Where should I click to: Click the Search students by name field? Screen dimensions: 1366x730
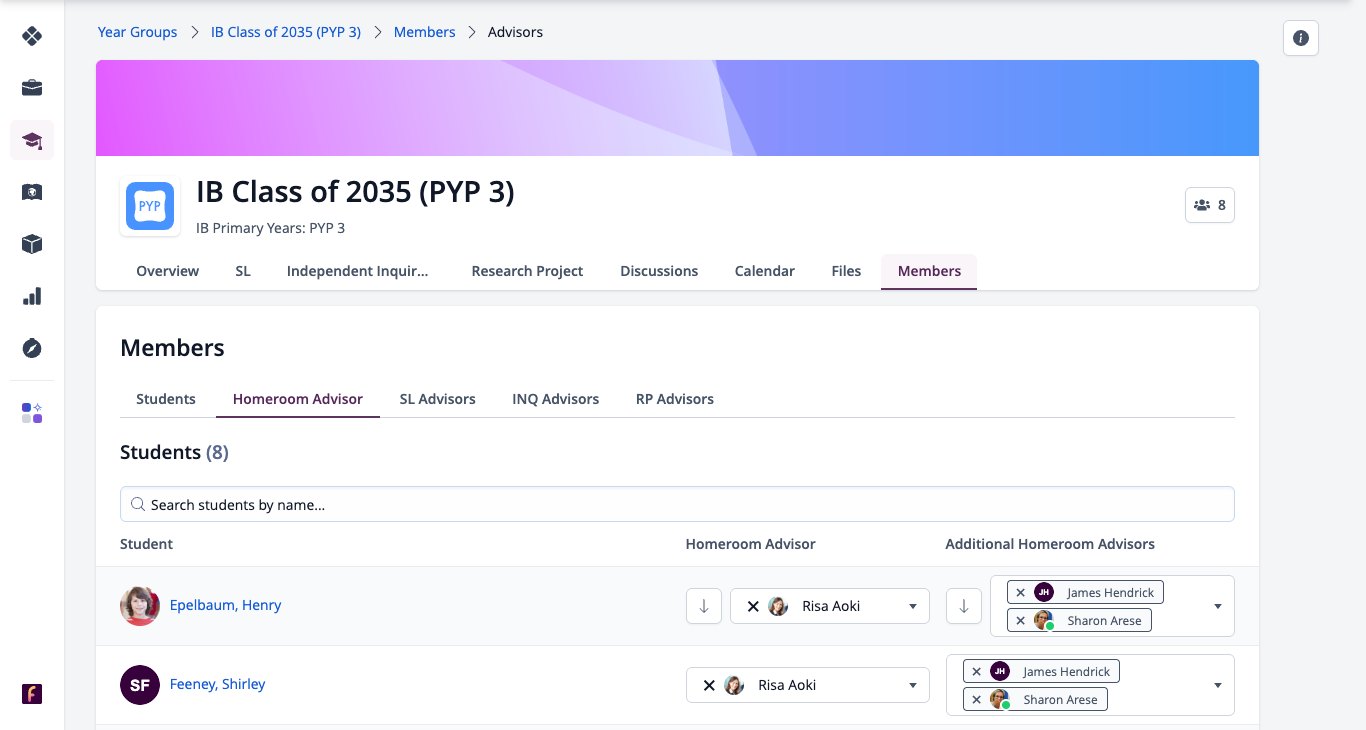pyautogui.click(x=677, y=504)
